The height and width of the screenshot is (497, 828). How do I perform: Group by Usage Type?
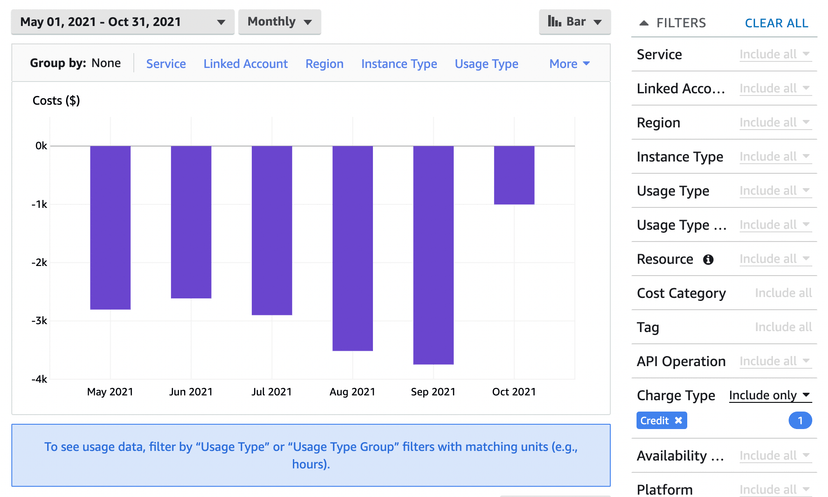[486, 64]
